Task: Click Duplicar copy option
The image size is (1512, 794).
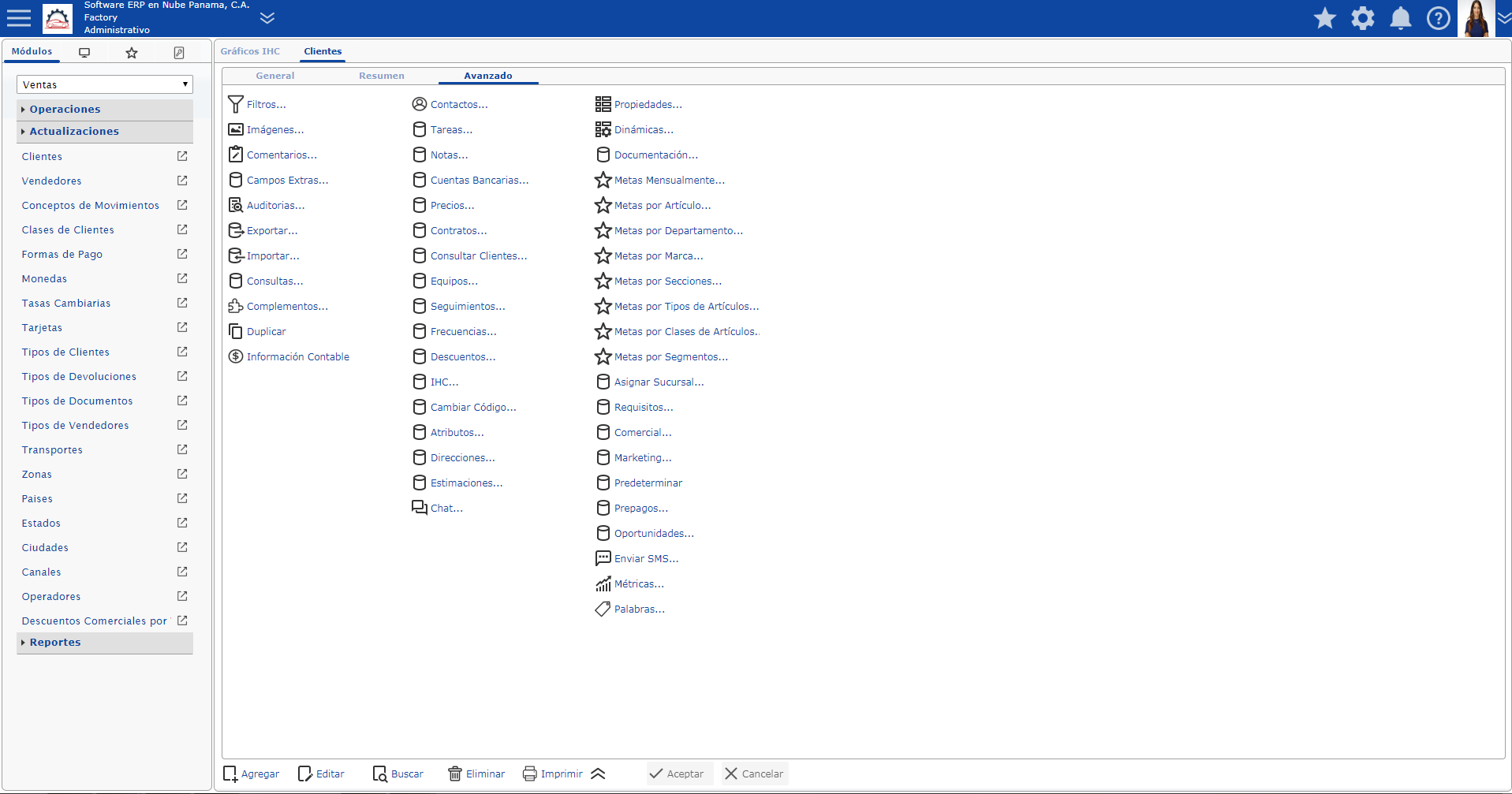Action: click(257, 331)
